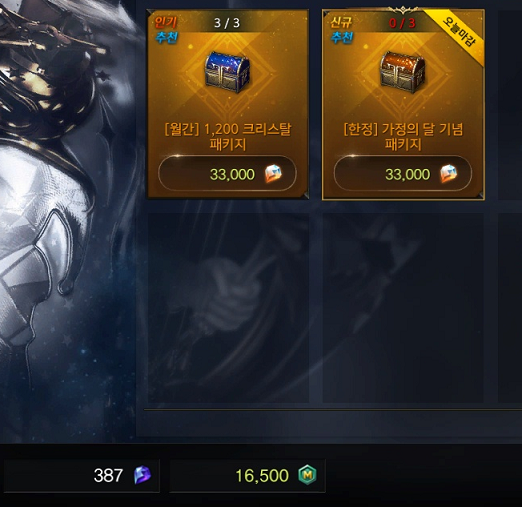Click the orange treasure chest icon

pyautogui.click(x=403, y=72)
